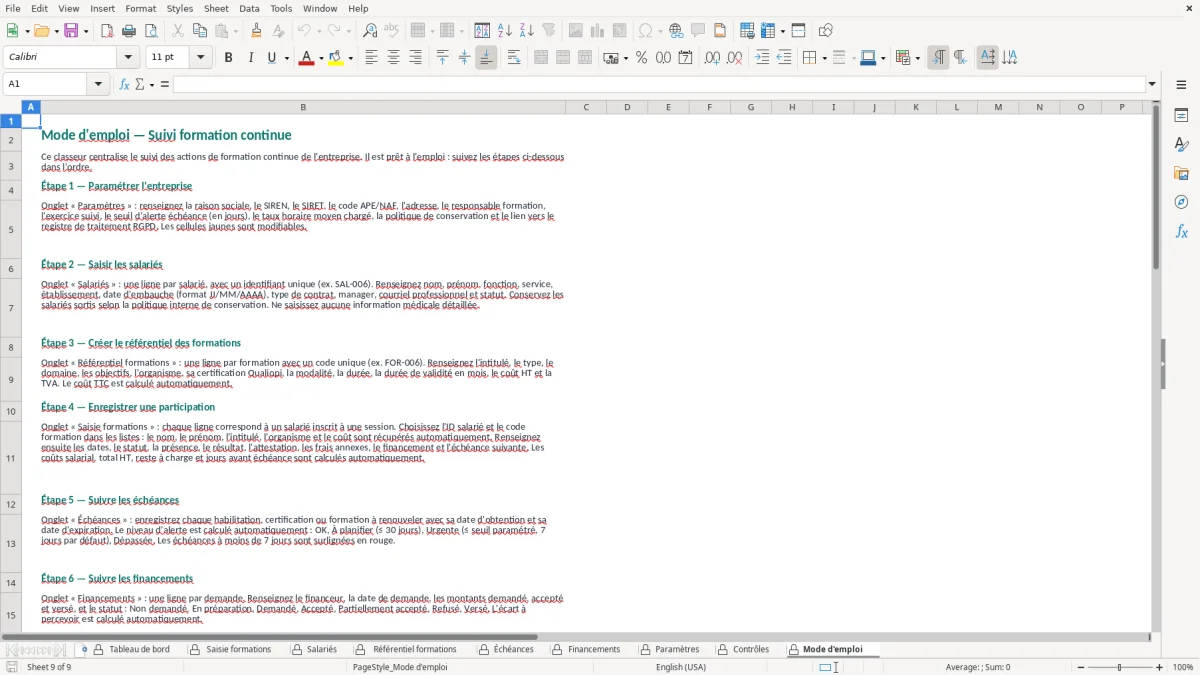Viewport: 1200px width, 675px height.
Task: Toggle italic formatting
Action: [250, 58]
